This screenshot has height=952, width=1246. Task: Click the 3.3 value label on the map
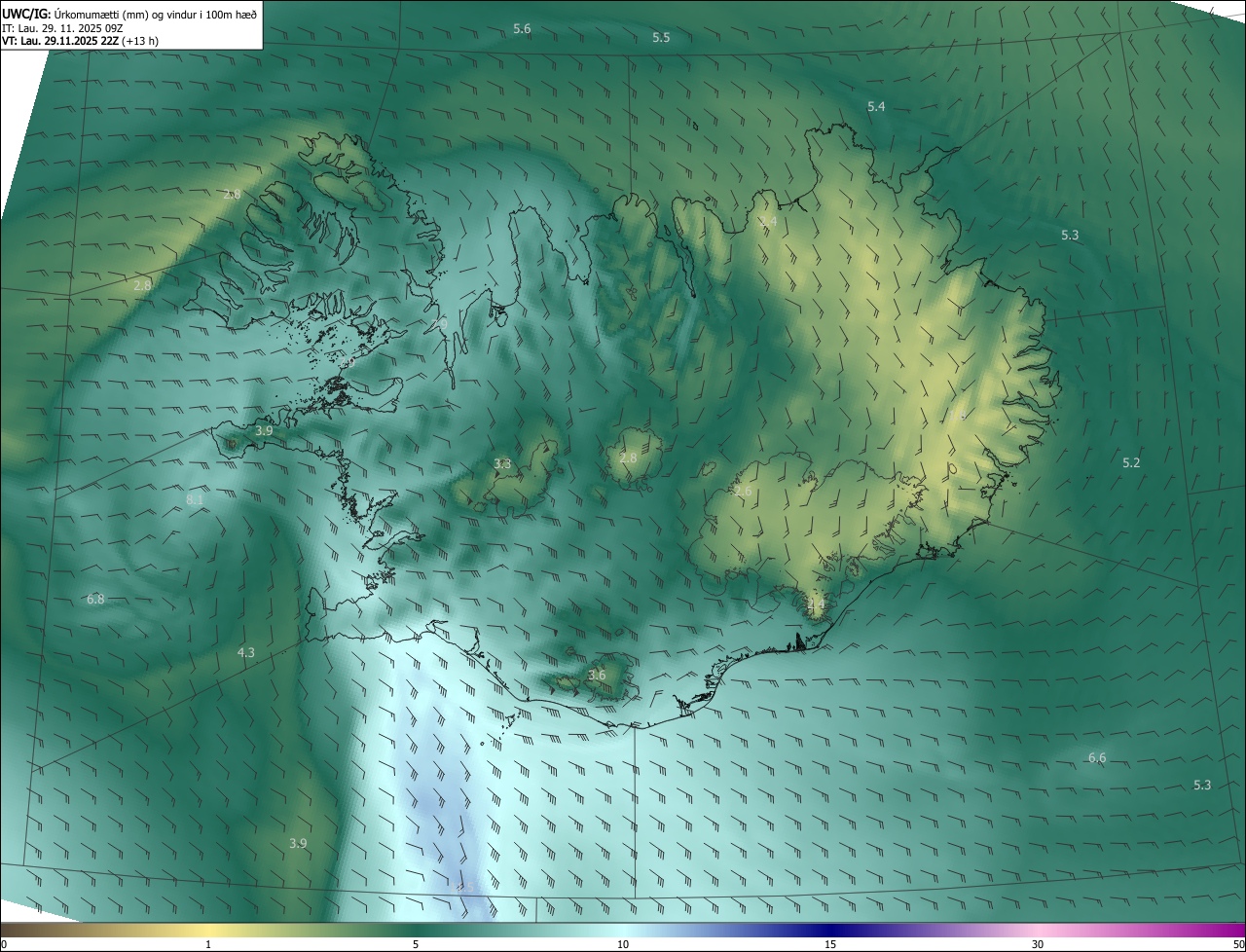[502, 463]
